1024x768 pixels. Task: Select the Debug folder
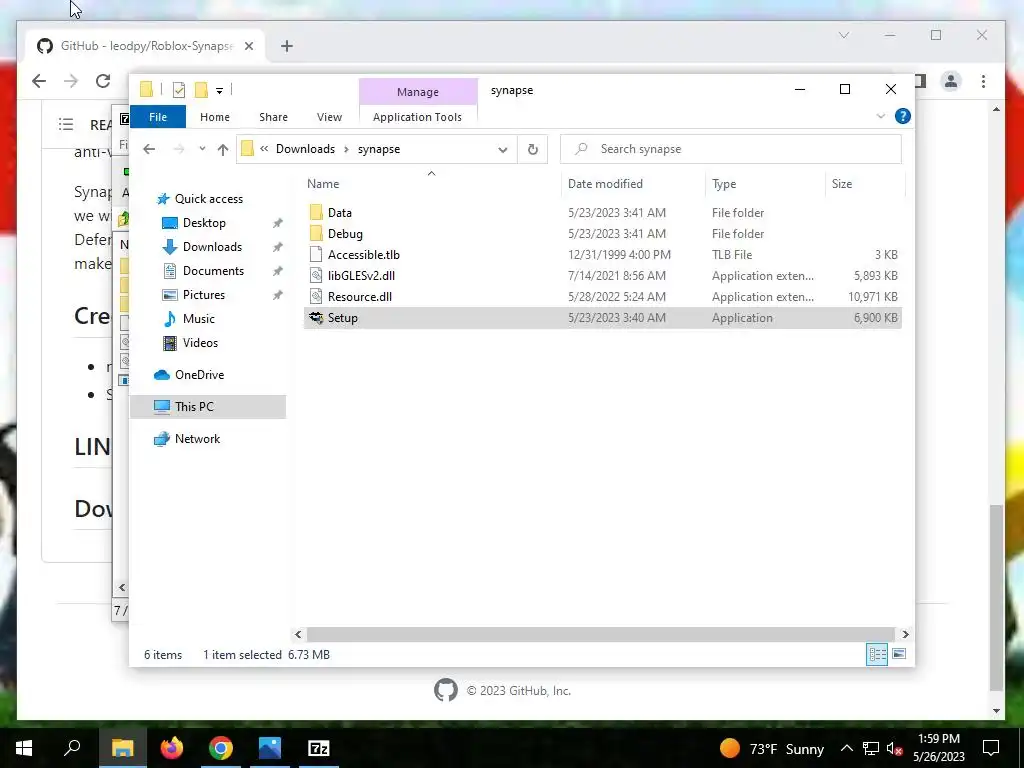point(602,234)
